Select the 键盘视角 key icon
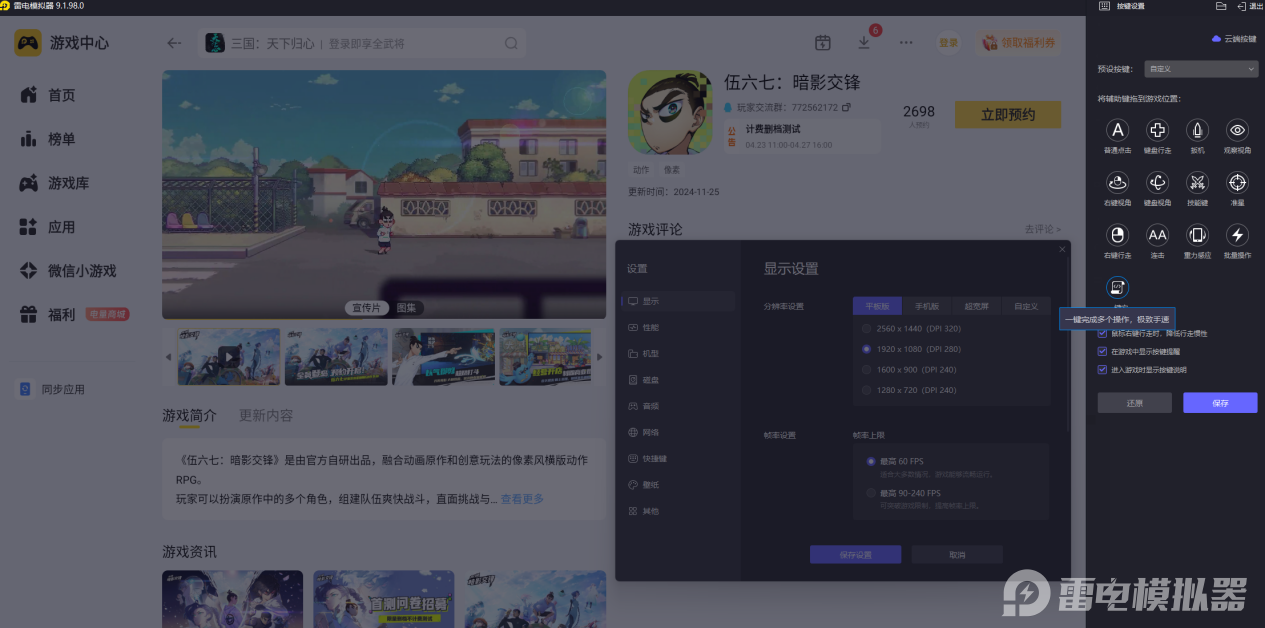The image size is (1265, 628). click(x=1157, y=182)
